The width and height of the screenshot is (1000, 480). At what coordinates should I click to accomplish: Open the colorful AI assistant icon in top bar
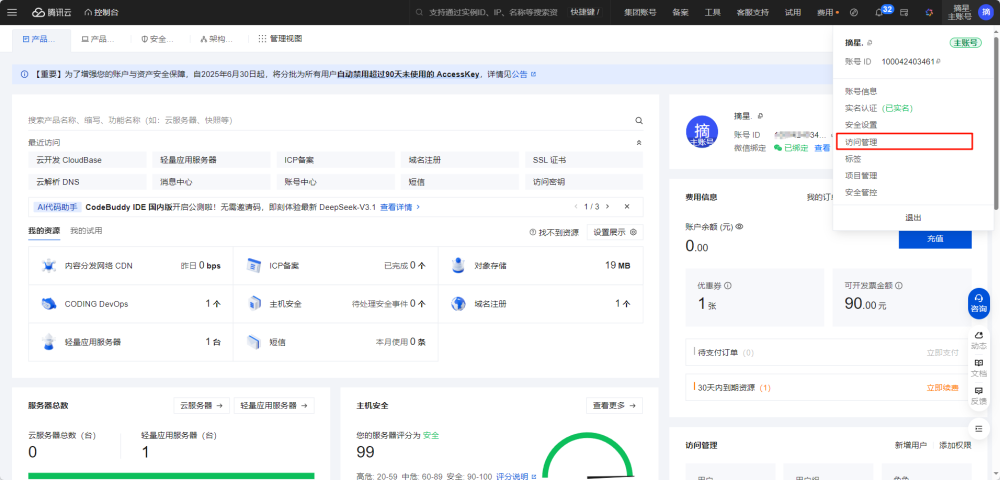pyautogui.click(x=929, y=12)
